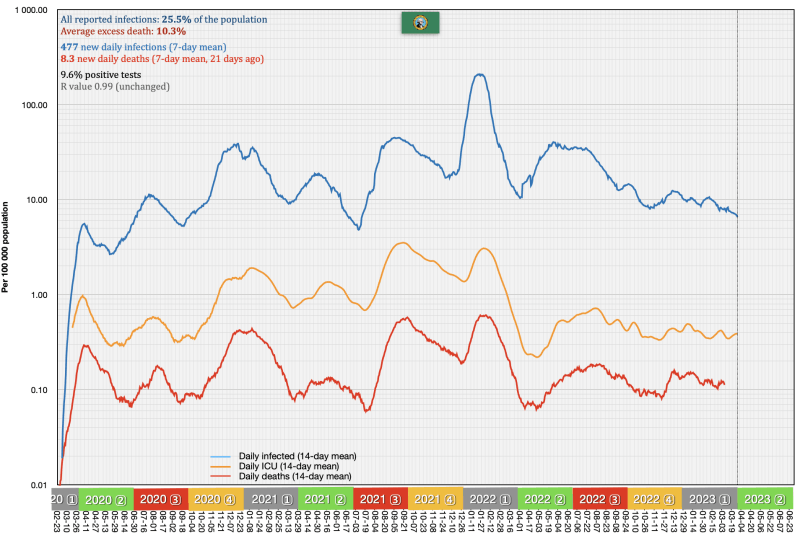Click the 'Per 100 000 population' axis title

point(6,246)
